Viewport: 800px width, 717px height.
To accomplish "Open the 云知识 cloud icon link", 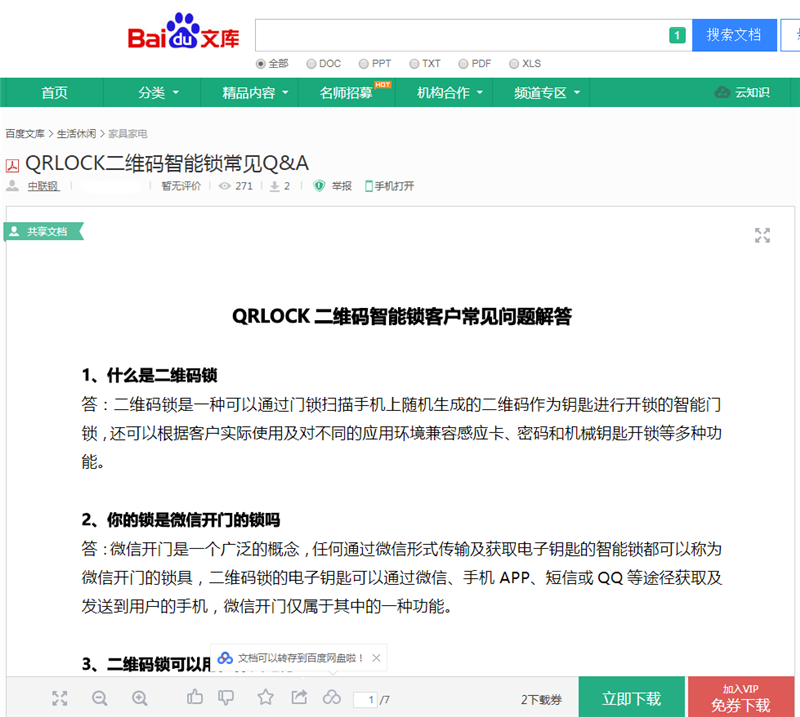I will coord(722,92).
